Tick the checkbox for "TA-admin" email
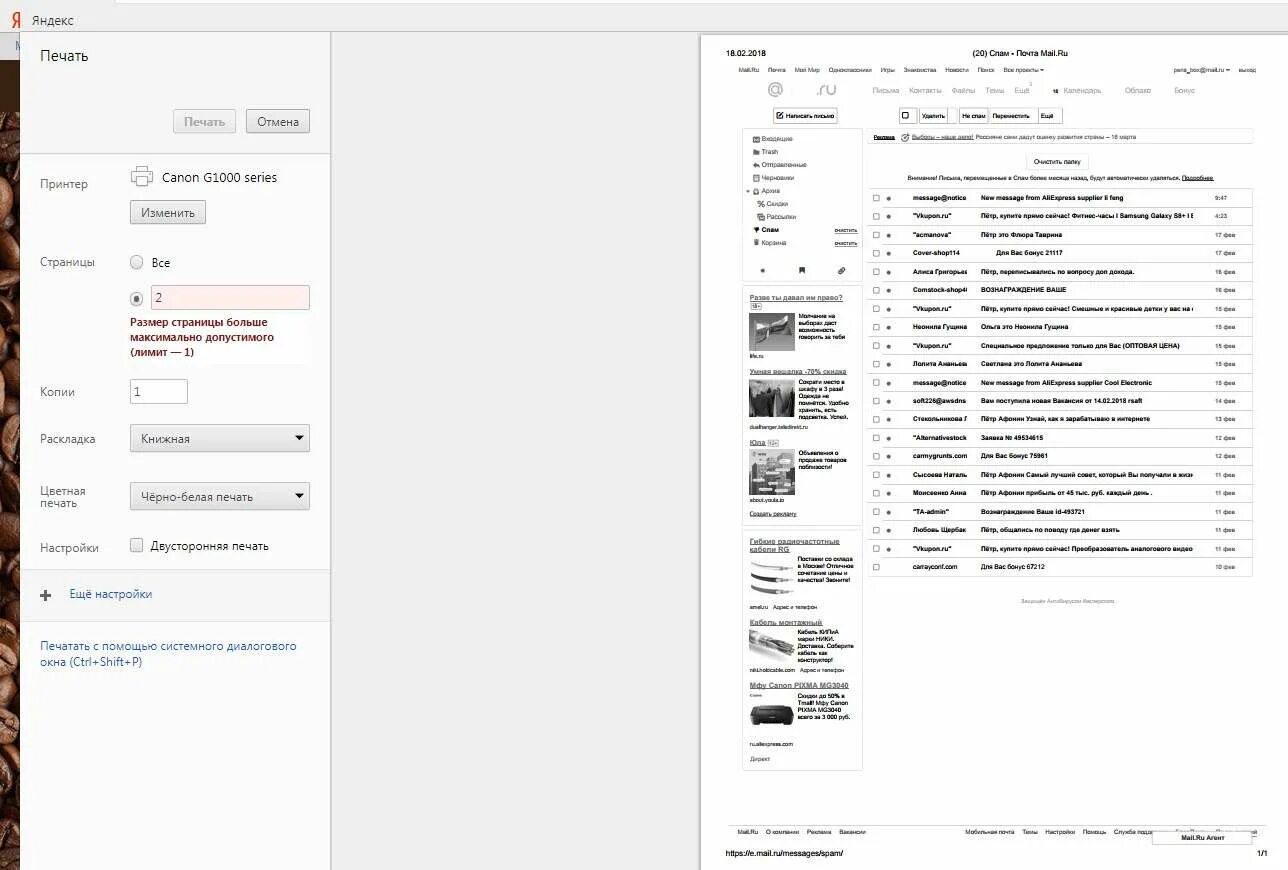The width and height of the screenshot is (1288, 870). pos(876,511)
